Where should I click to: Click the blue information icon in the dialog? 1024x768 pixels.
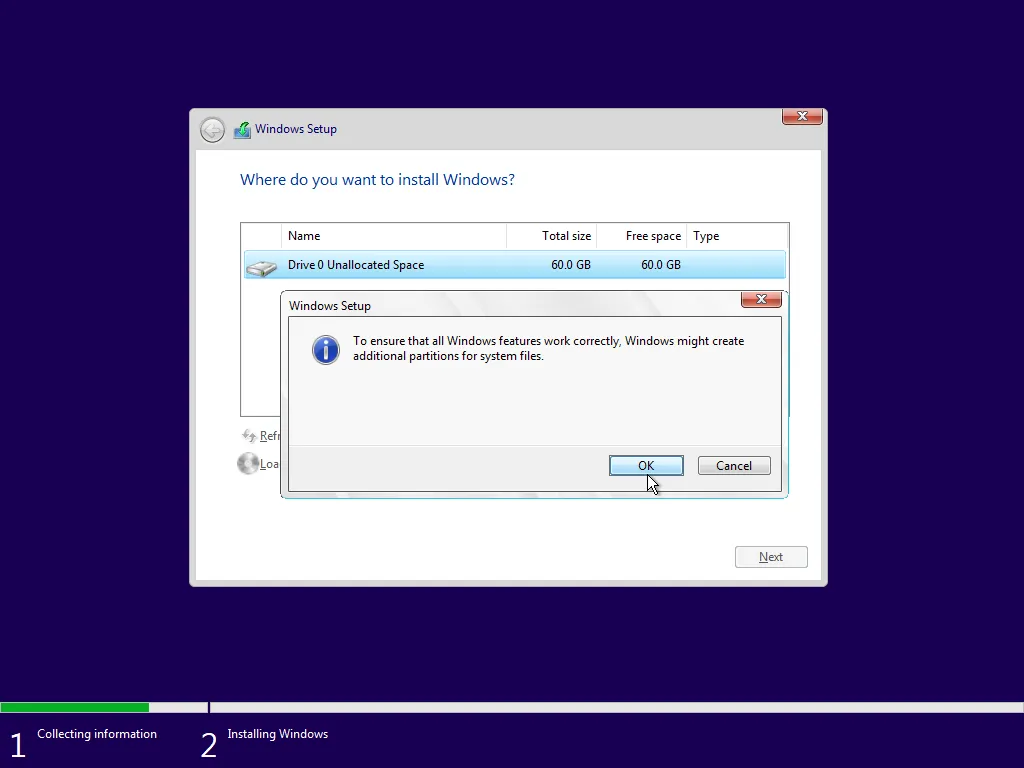tap(326, 349)
